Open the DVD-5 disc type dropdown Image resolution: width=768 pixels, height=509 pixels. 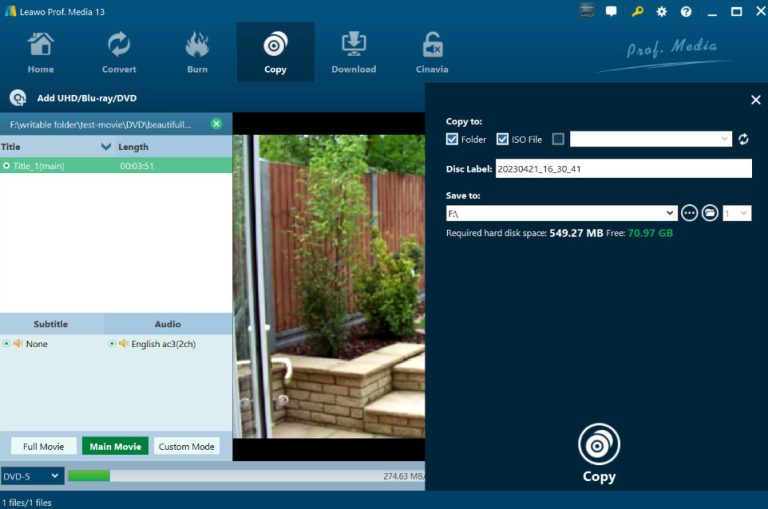click(x=32, y=476)
